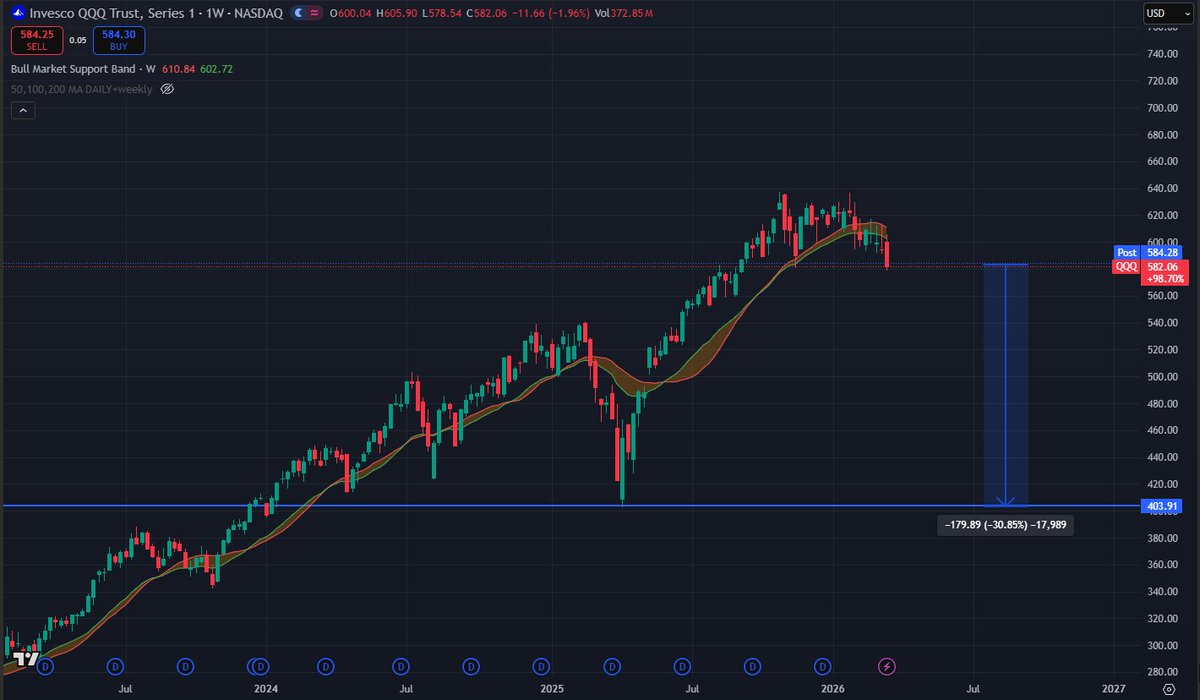Click the 740.00 price scale label
The image size is (1200, 700).
1162,54
